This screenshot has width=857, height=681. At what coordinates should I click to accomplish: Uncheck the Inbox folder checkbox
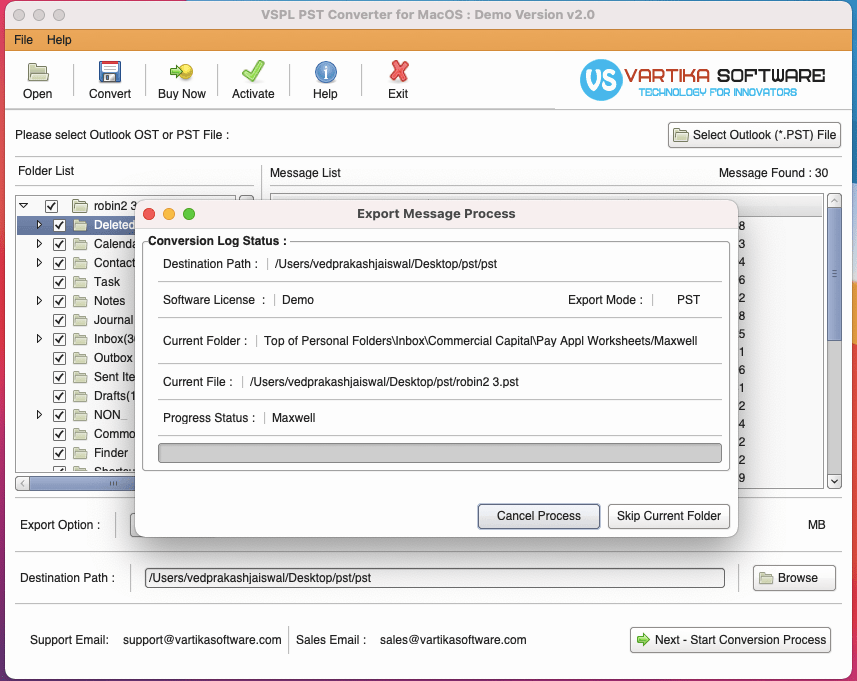60,339
